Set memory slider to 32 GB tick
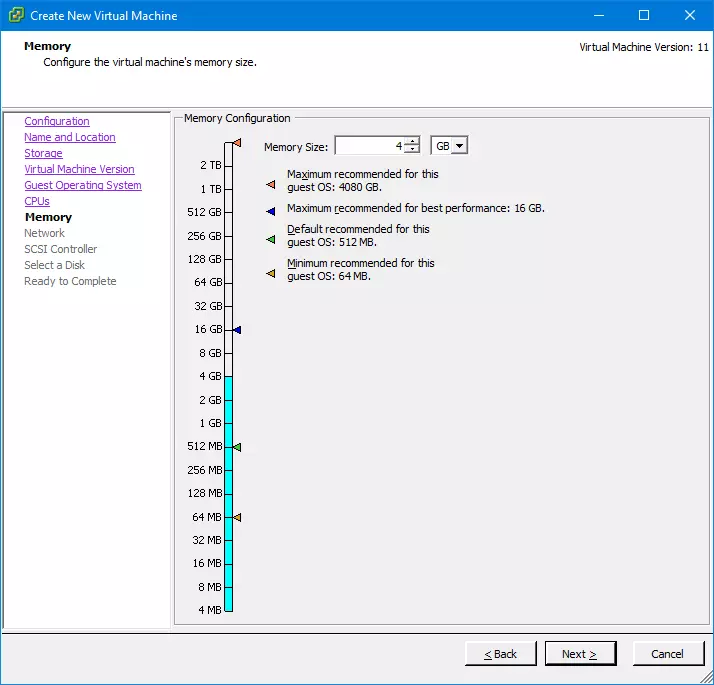 228,306
